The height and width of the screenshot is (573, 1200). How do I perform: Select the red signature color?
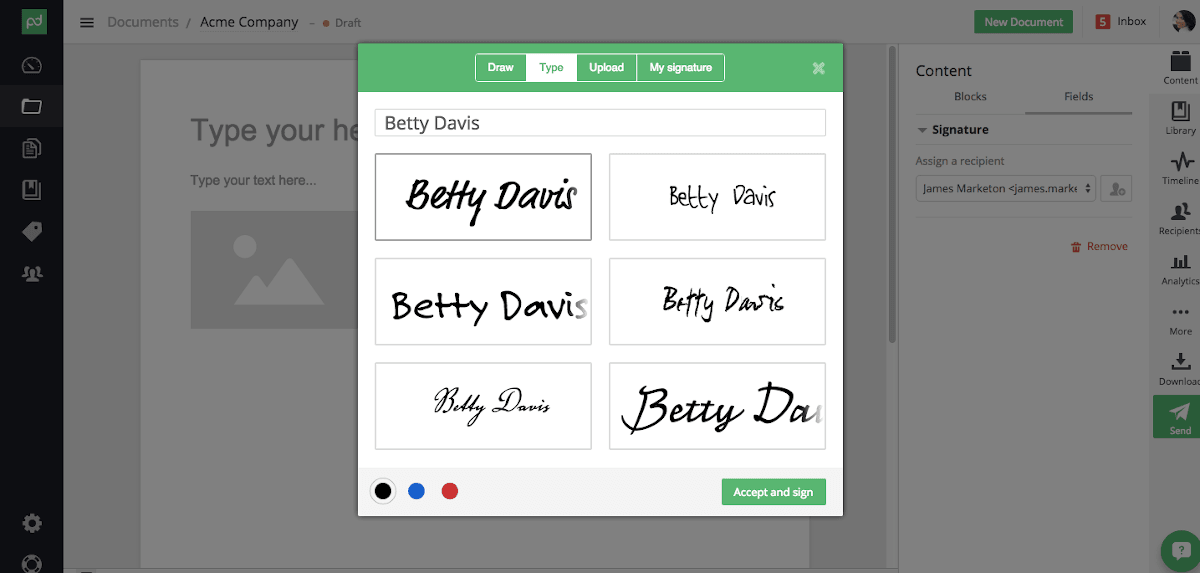[x=450, y=491]
